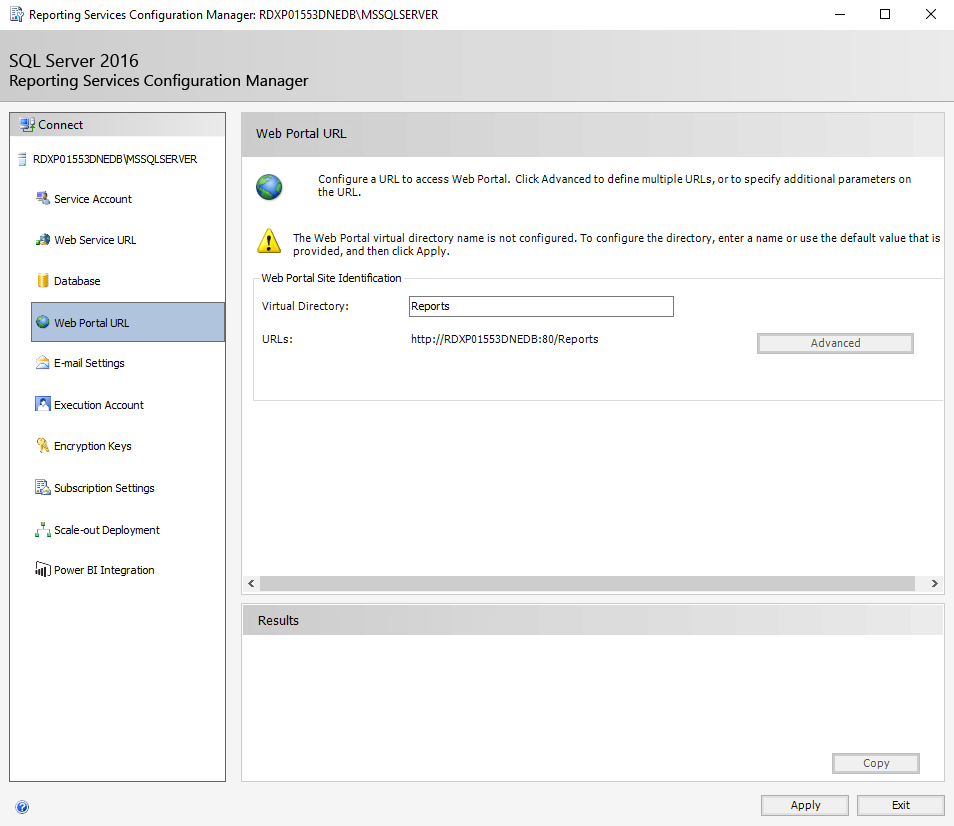Open Scale-out Deployment page
The height and width of the screenshot is (826, 954).
coord(106,530)
